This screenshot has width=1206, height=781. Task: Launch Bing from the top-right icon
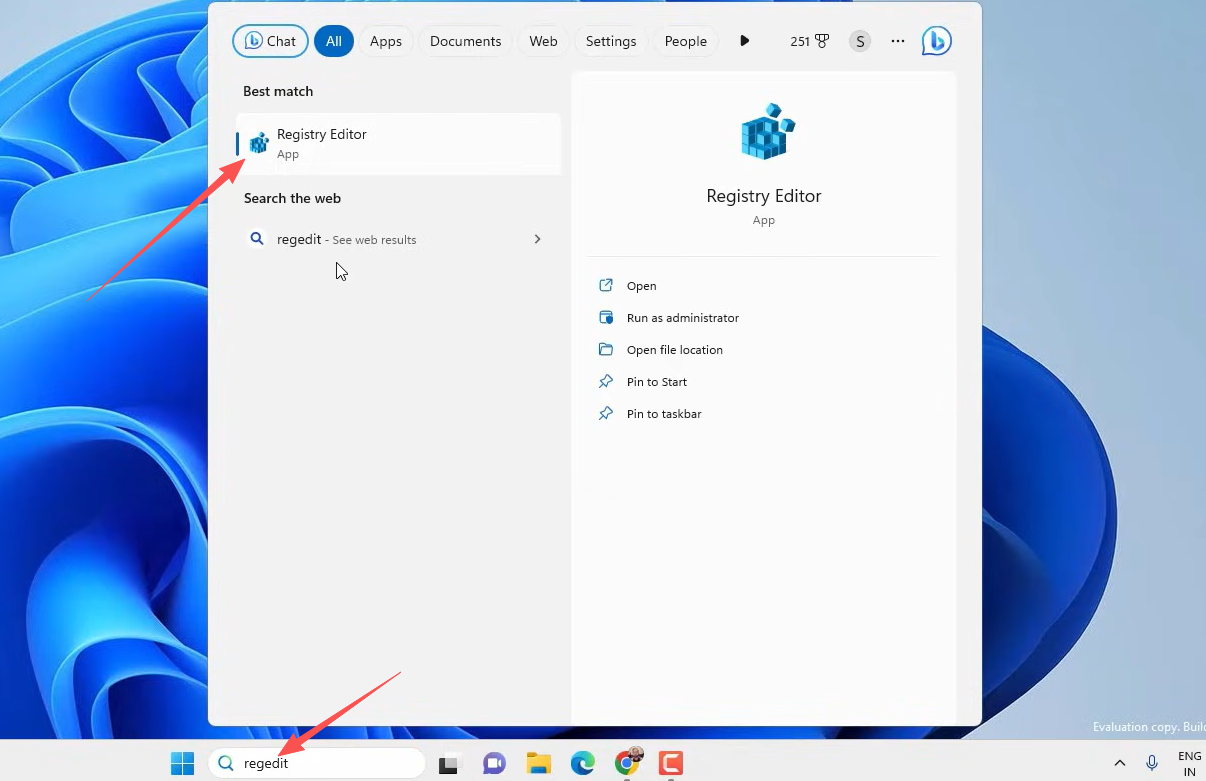(x=937, y=41)
